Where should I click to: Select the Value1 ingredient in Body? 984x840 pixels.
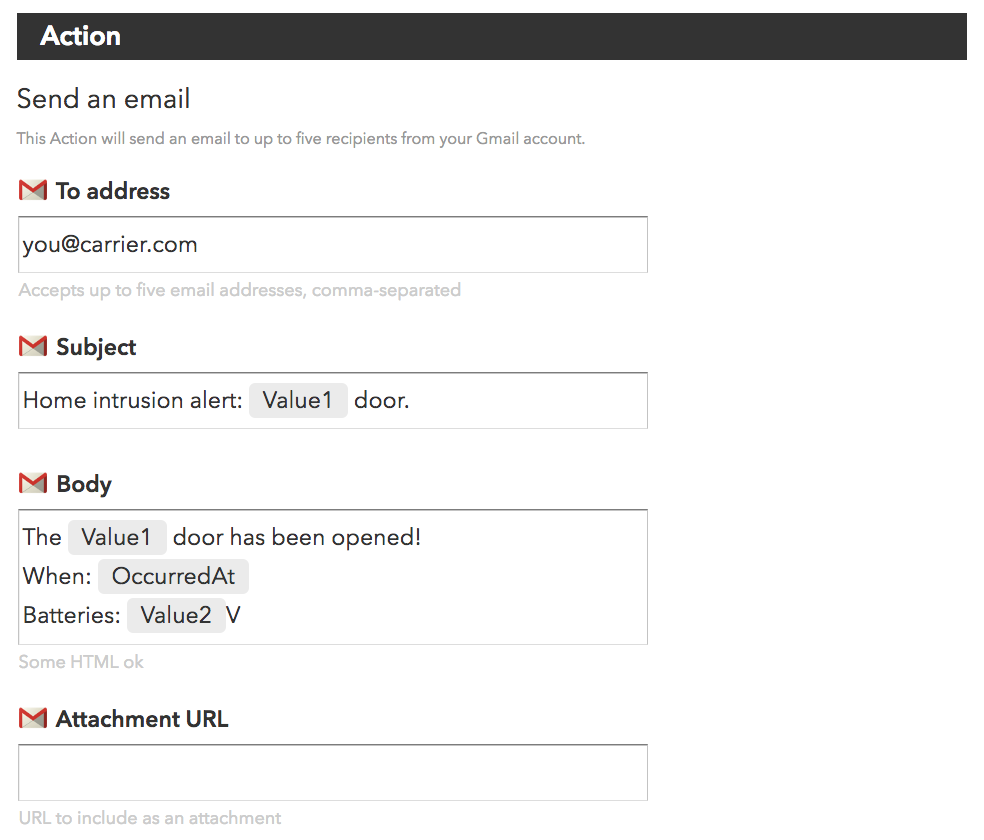pyautogui.click(x=117, y=537)
